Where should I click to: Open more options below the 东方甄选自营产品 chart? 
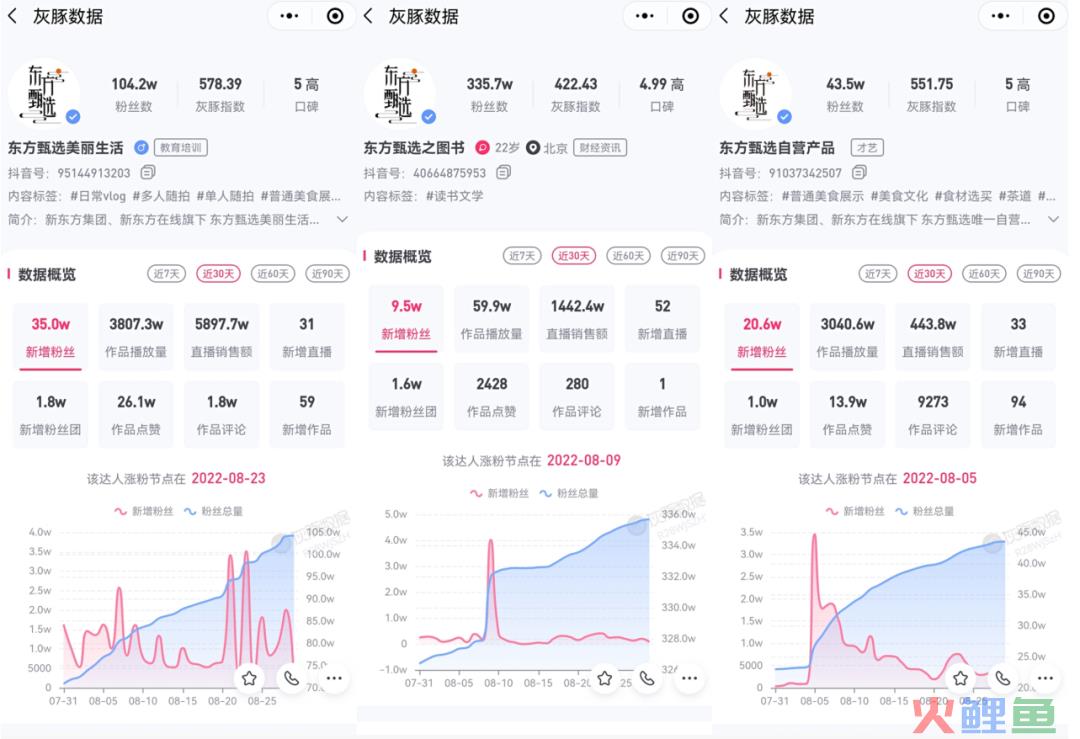pos(1045,678)
